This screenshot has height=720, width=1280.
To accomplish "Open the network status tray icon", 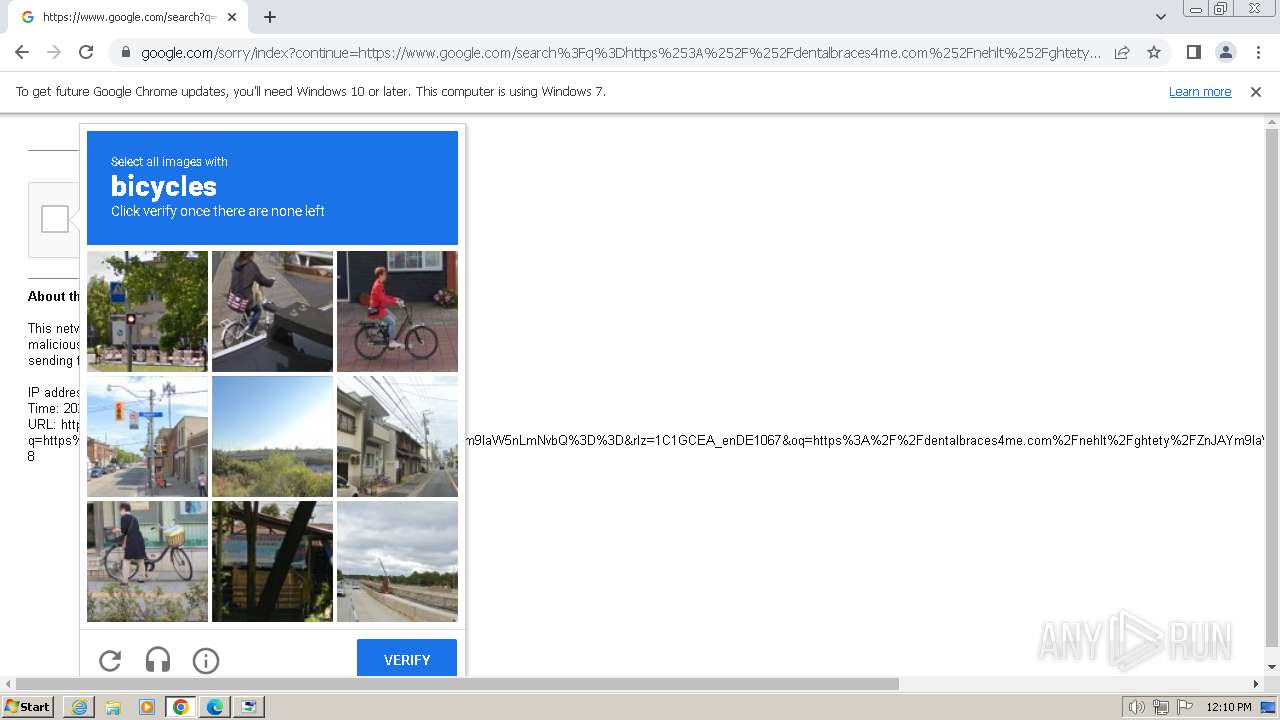I will (1161, 707).
